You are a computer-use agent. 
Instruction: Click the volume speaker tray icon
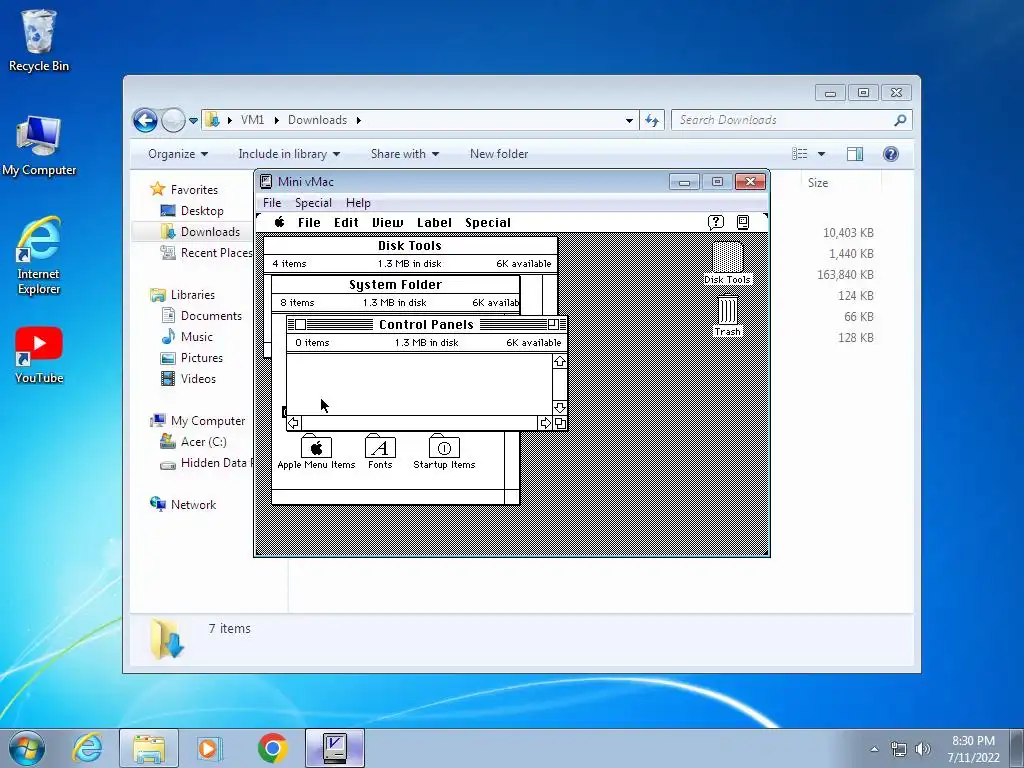click(922, 749)
